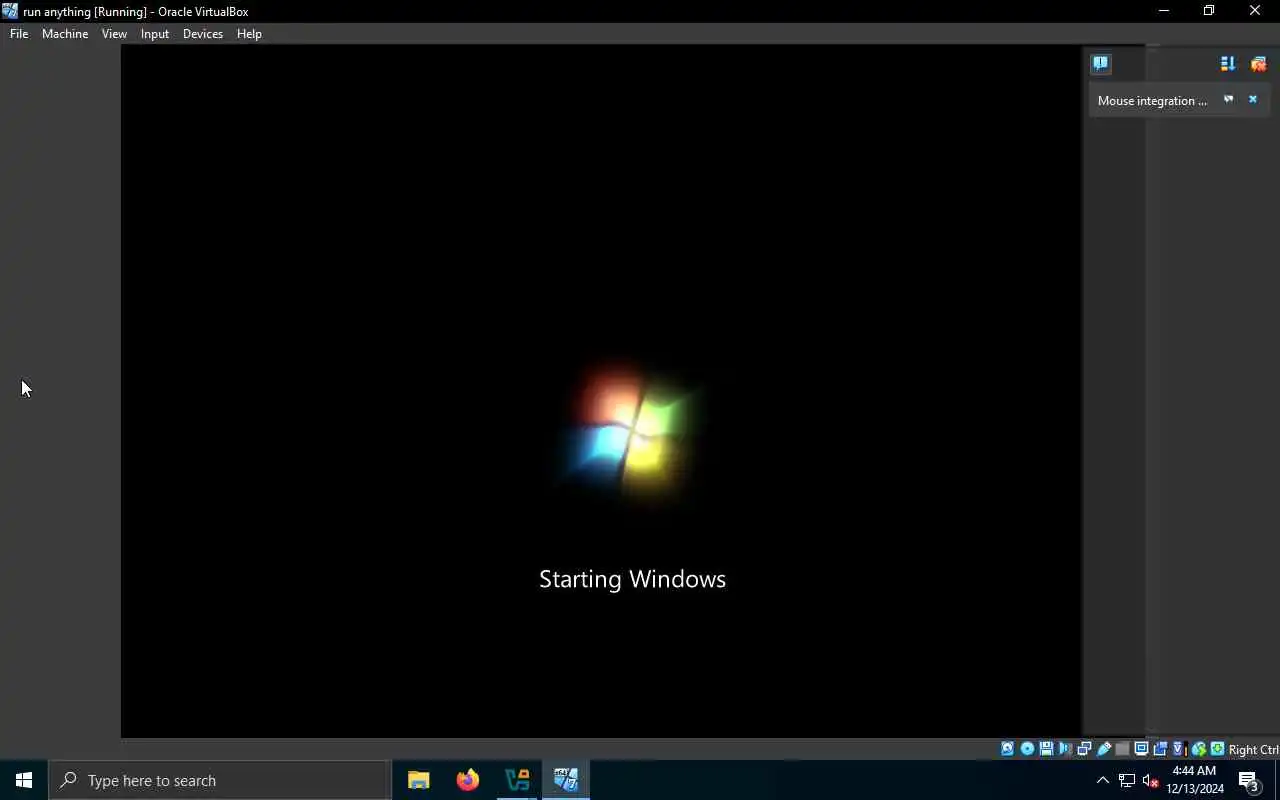Click the floppy disk indicator icon
Image resolution: width=1280 pixels, height=800 pixels.
click(1046, 749)
